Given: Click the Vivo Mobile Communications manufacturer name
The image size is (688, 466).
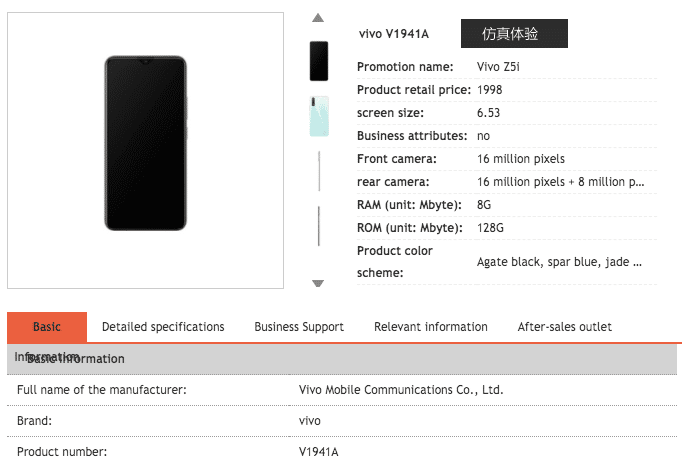Looking at the screenshot, I should [x=401, y=390].
